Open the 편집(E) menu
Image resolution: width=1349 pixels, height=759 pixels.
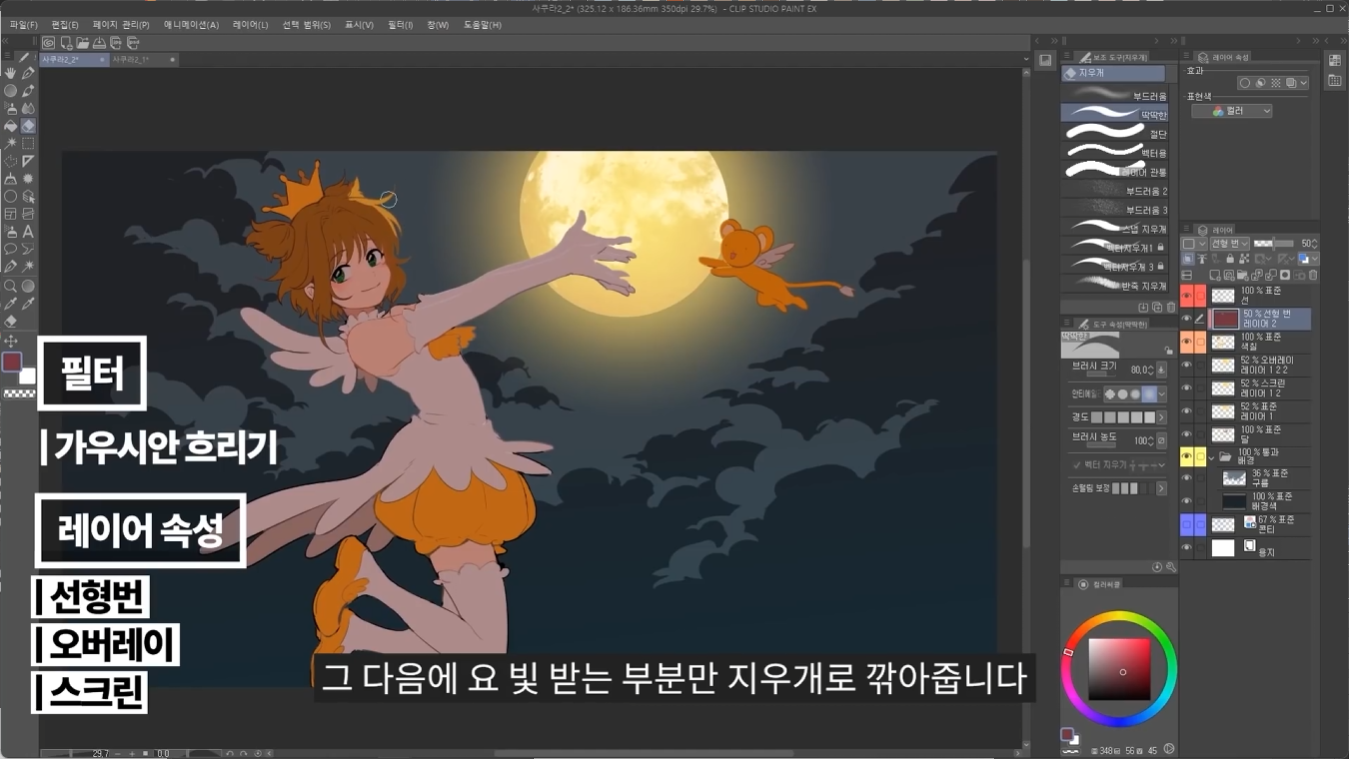tap(65, 24)
